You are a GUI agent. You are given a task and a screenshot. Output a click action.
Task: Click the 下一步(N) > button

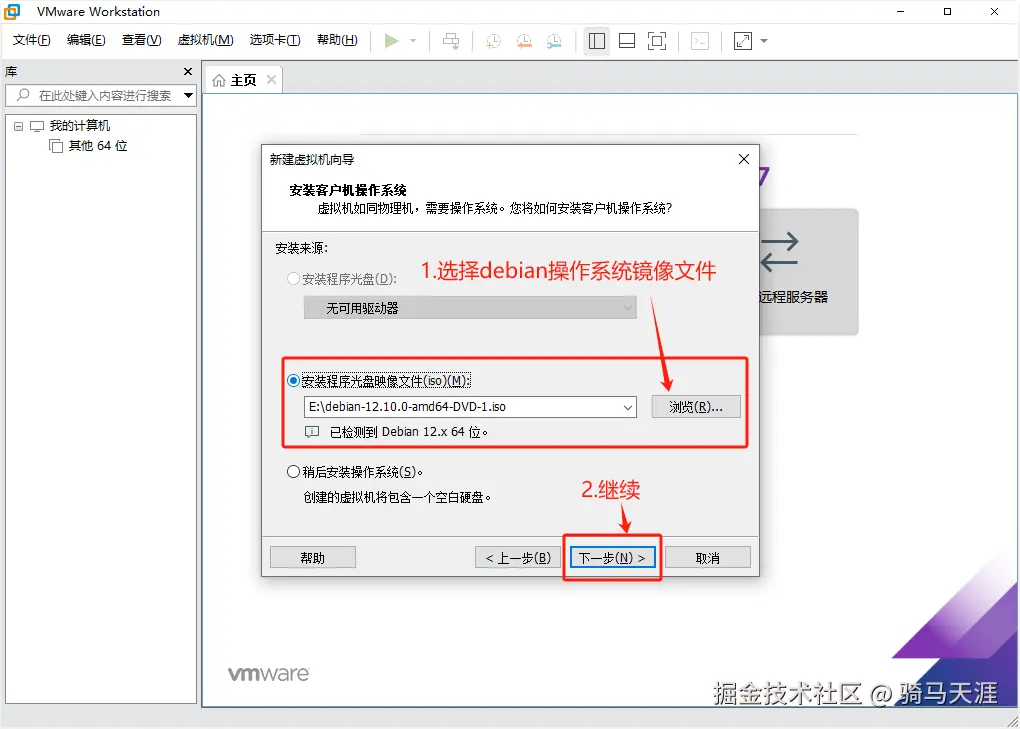(x=612, y=558)
